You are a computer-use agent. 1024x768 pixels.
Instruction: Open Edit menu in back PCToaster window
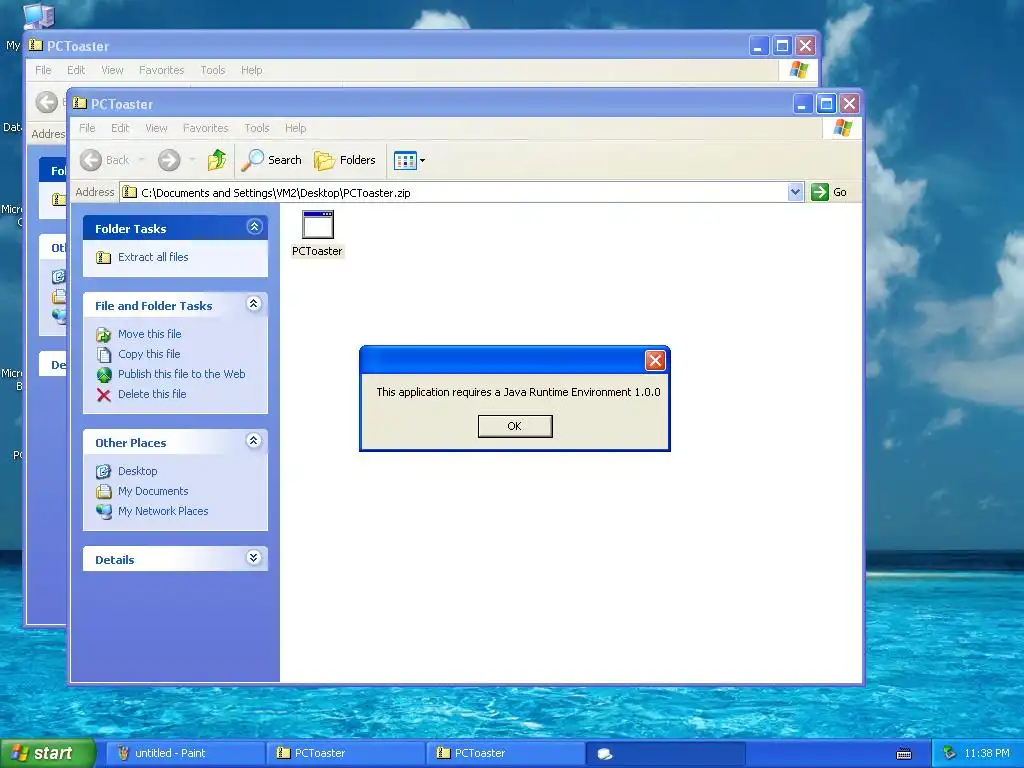coord(76,70)
